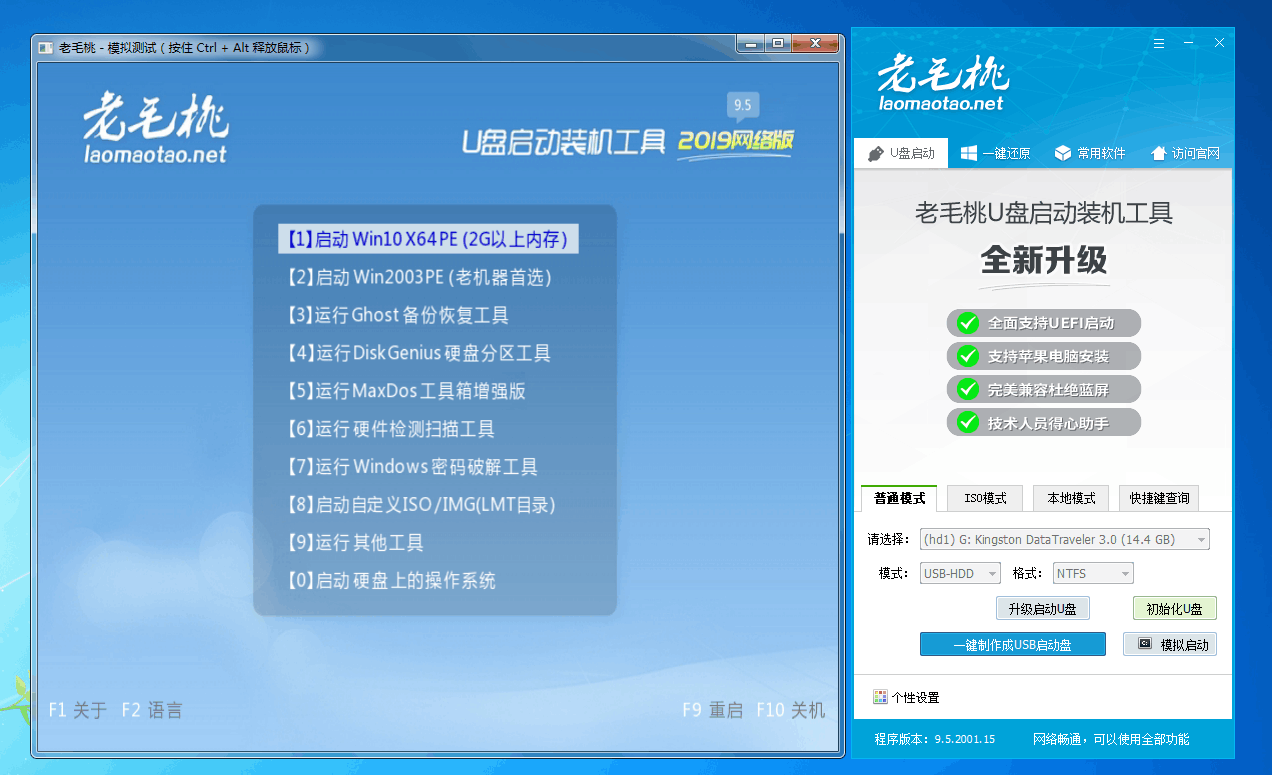The image size is (1272, 775).
Task: Click the laomaotao.net logo in the tool window
Action: click(x=943, y=82)
